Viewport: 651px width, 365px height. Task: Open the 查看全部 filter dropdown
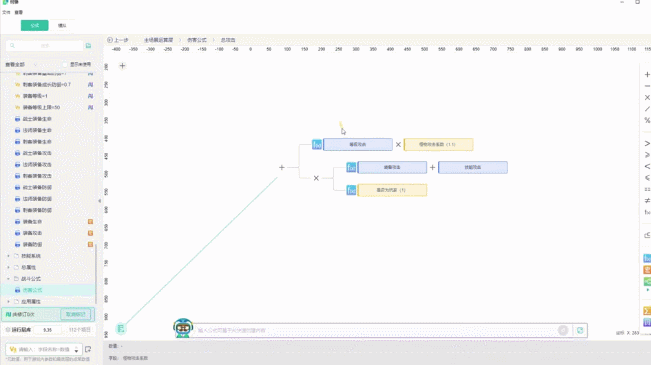pos(21,65)
